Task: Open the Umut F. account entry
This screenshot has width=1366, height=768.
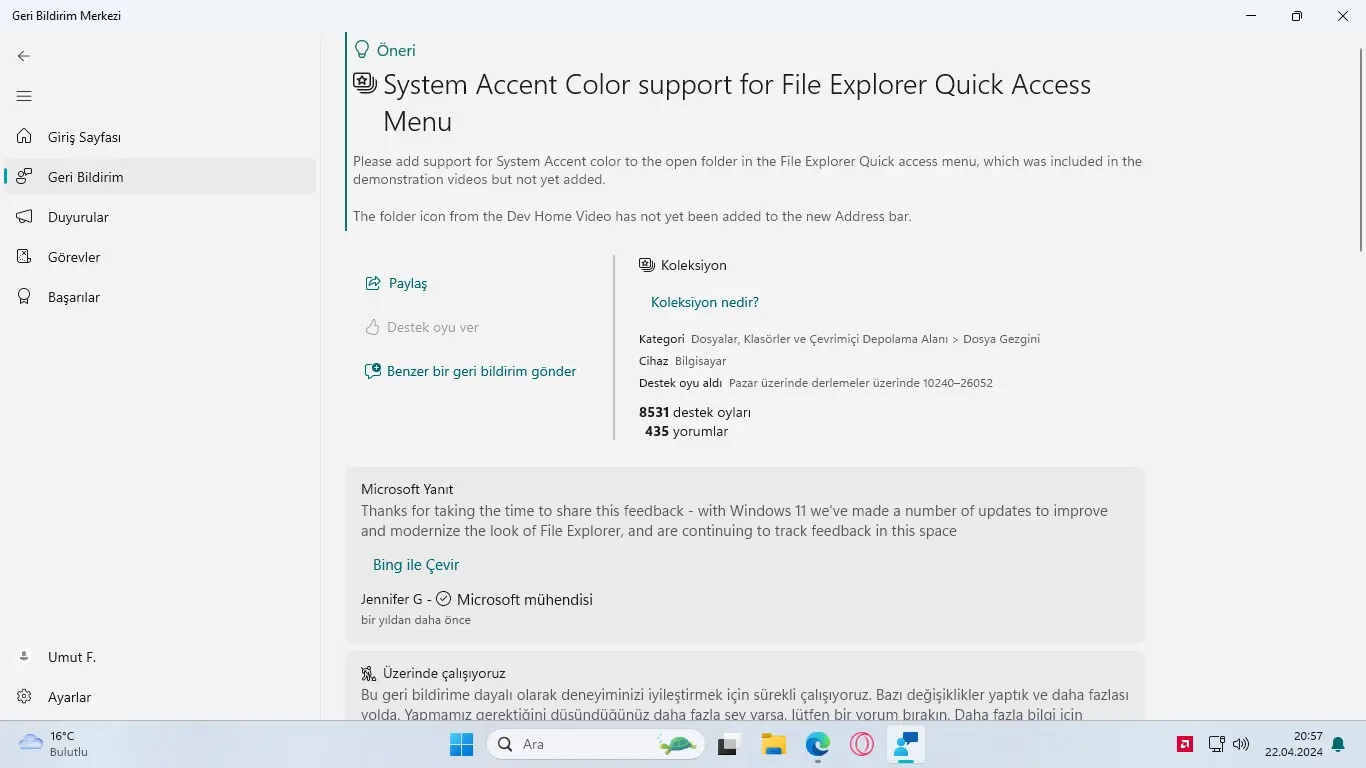Action: pyautogui.click(x=160, y=657)
